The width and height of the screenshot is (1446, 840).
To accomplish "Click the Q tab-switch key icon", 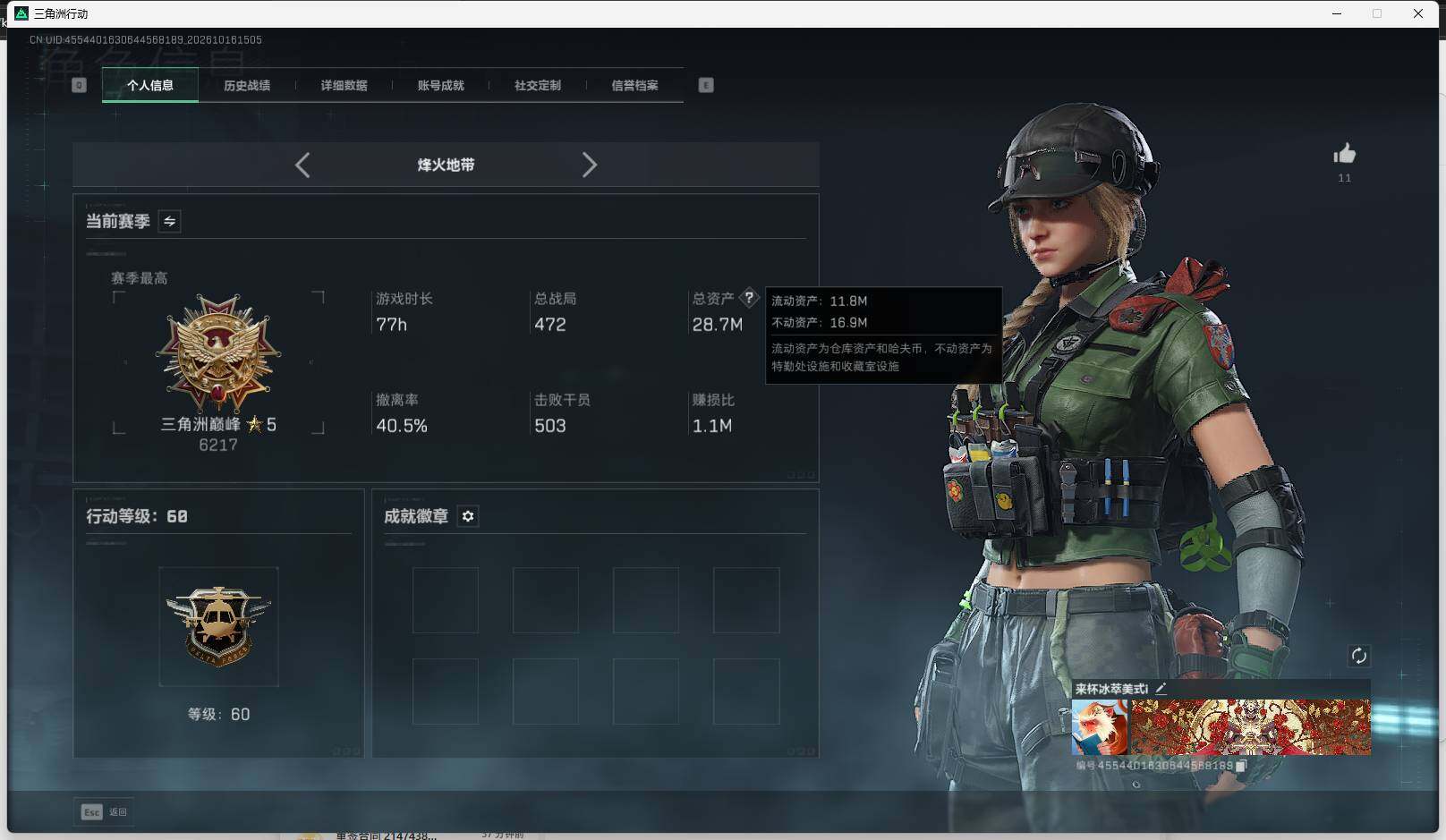I will (79, 85).
